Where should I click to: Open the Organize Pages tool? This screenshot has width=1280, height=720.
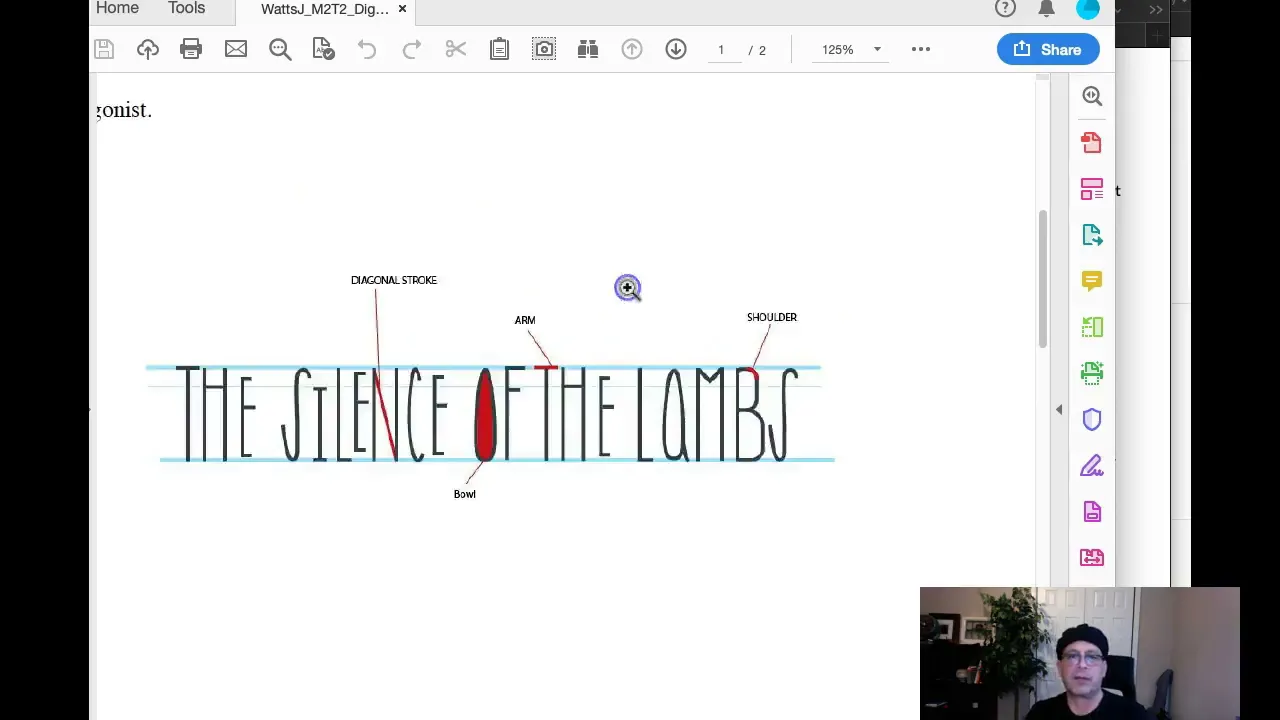click(1092, 327)
